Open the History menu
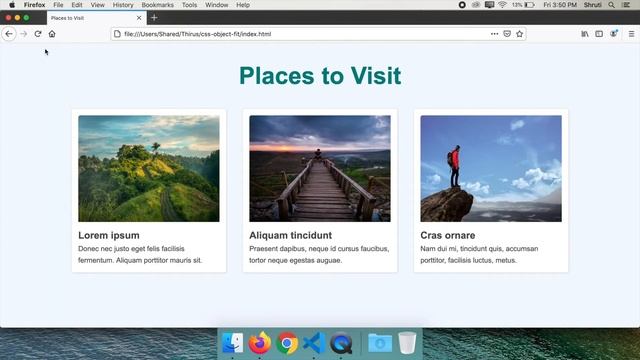640x360 pixels. (123, 5)
